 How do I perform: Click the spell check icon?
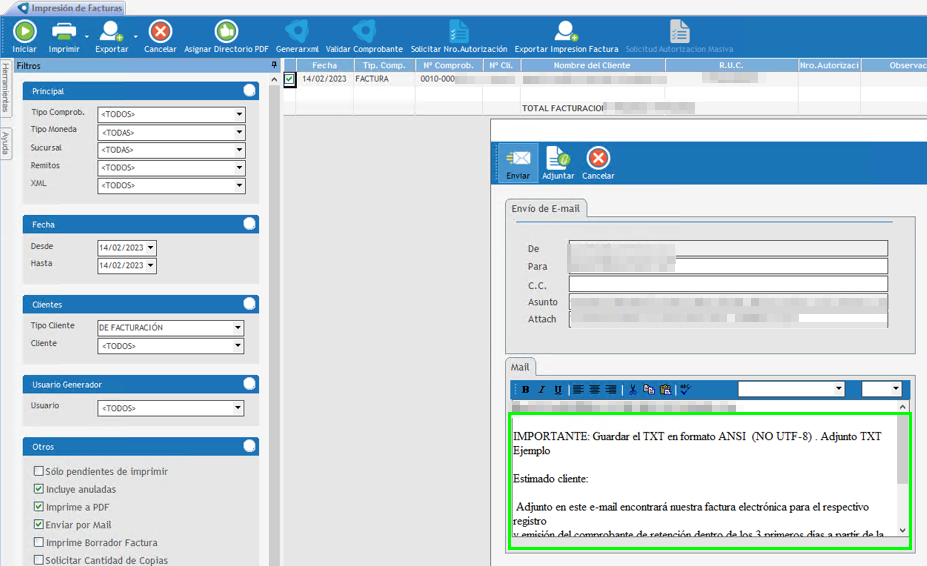pyautogui.click(x=685, y=389)
